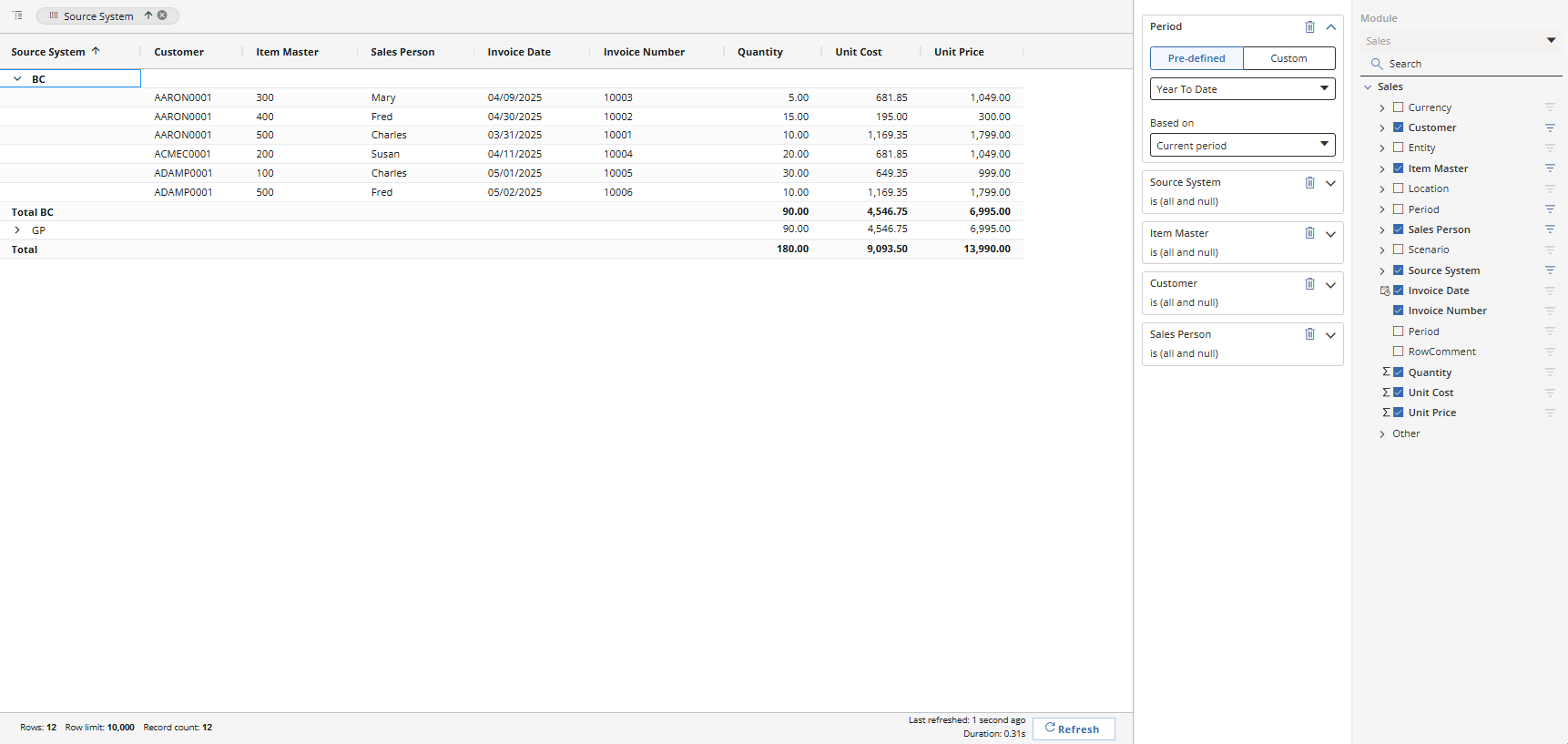Remove the Item Master filter via trash icon
The height and width of the screenshot is (744, 1568).
pyautogui.click(x=1309, y=233)
